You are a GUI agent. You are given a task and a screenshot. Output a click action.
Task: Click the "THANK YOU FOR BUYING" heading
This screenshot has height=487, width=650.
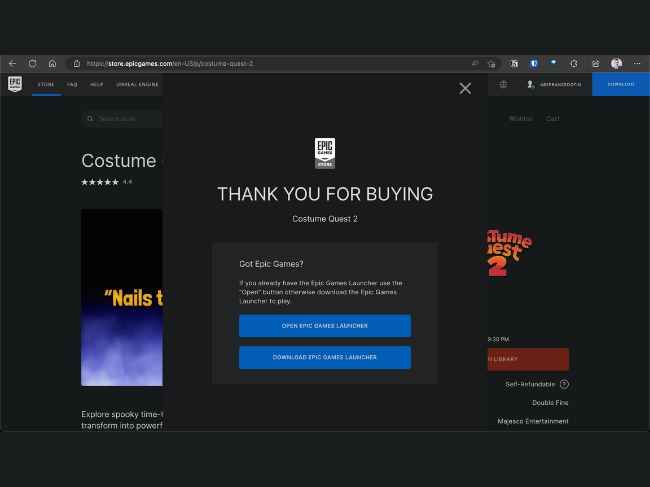325,194
